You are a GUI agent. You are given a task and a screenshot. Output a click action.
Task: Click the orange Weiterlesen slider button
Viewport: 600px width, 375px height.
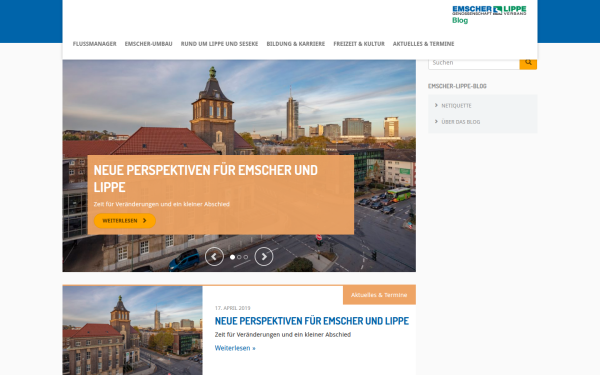[125, 221]
